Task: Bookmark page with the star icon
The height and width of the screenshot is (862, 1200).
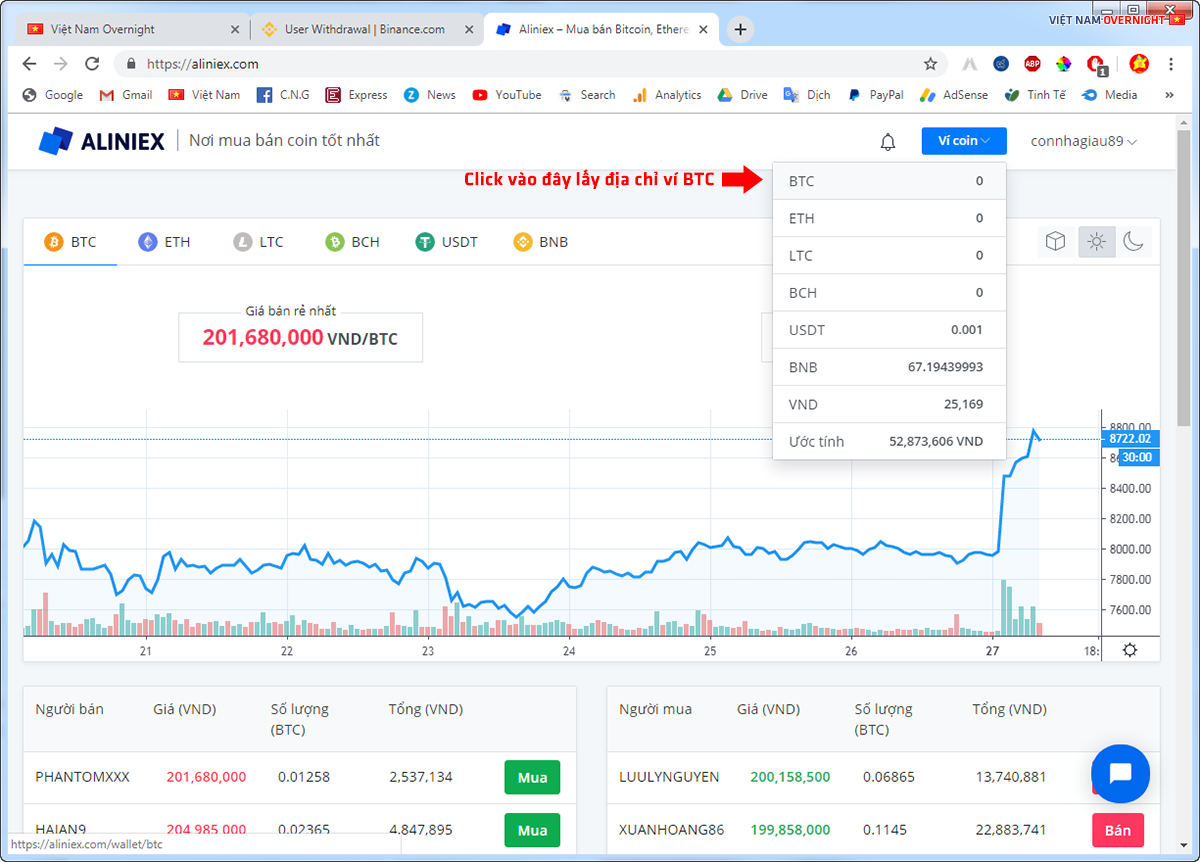Action: pyautogui.click(x=930, y=64)
